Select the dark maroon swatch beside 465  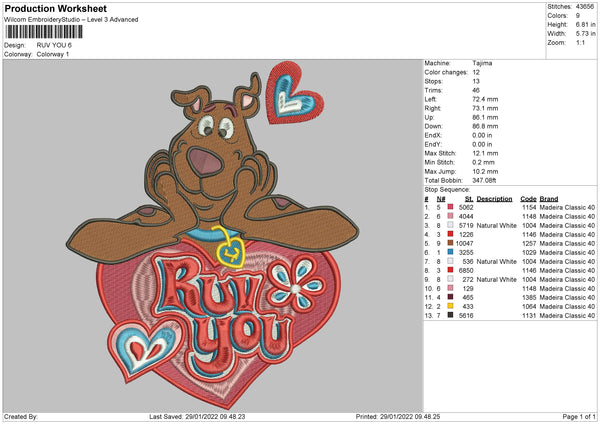click(450, 297)
